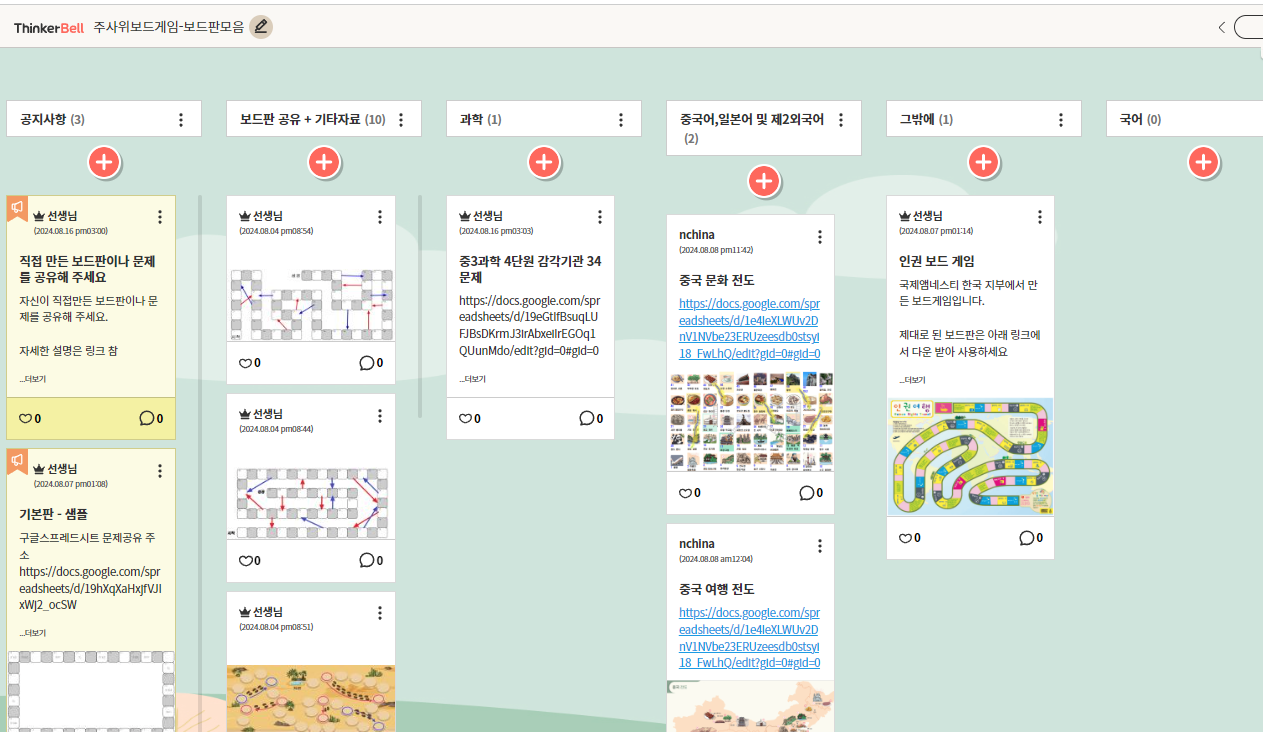Like the 중3과학 4단원 감각기관 post
Viewport: 1263px width, 732px height.
pos(465,419)
